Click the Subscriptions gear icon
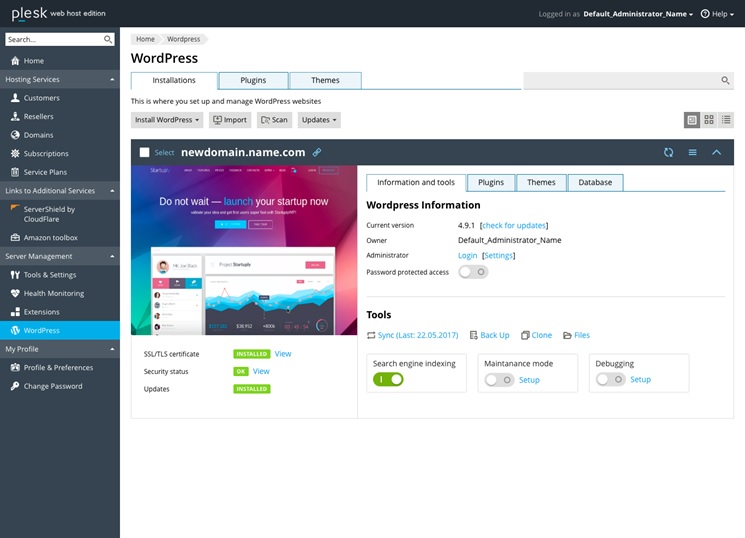This screenshot has width=745, height=538. (x=15, y=154)
